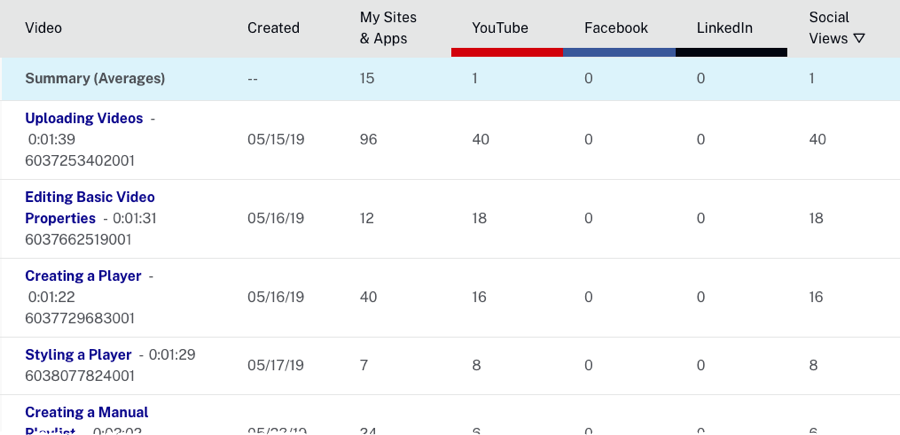The image size is (900, 435).
Task: Sort by the Created column header
Action: pos(273,28)
